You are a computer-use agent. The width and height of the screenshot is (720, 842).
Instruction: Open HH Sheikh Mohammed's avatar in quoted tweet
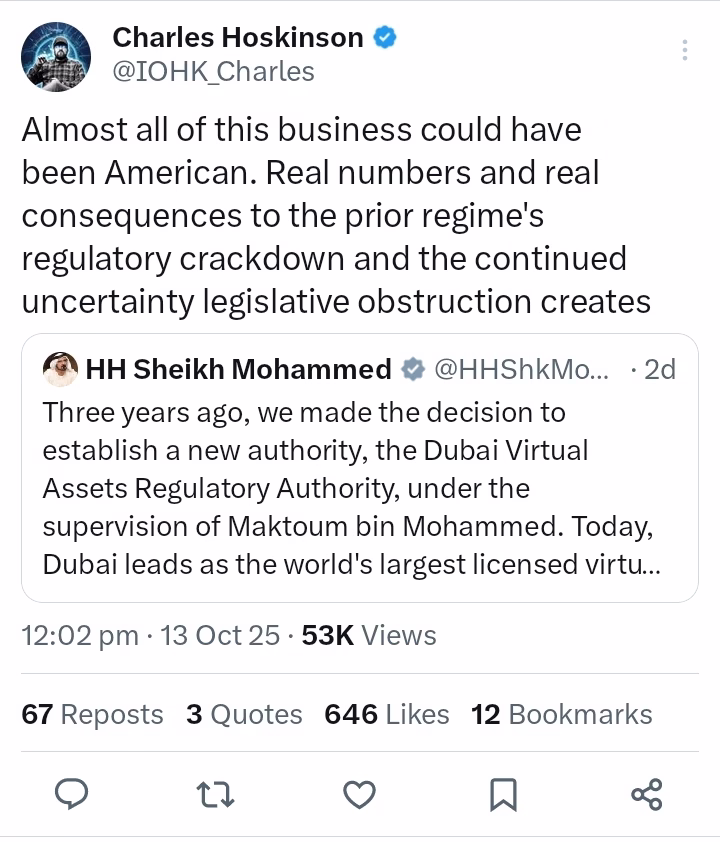tap(61, 370)
